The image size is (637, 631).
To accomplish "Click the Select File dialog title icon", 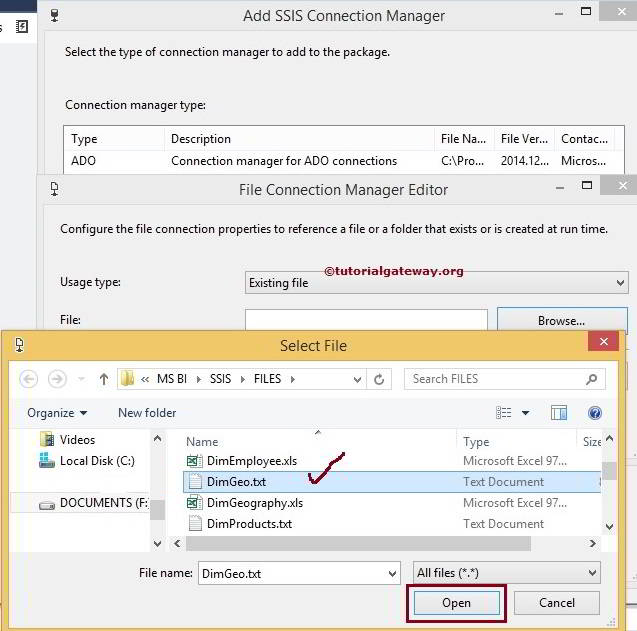I will [x=19, y=345].
